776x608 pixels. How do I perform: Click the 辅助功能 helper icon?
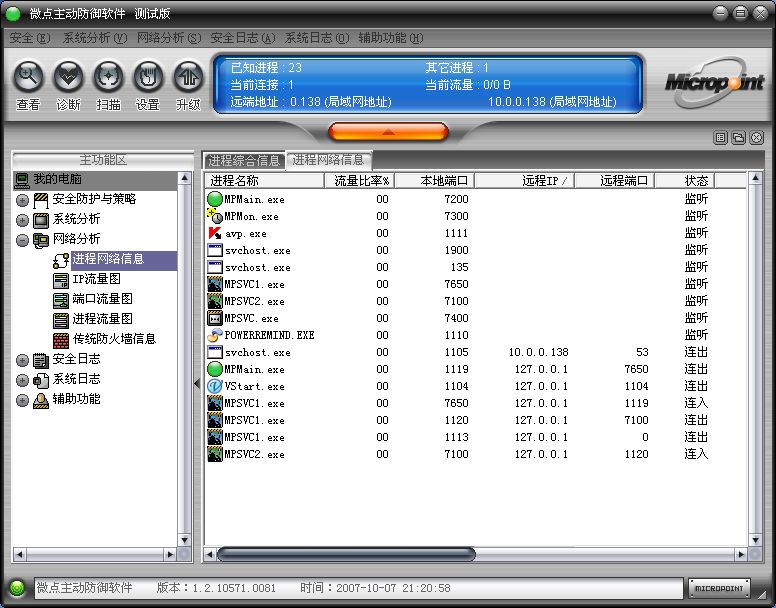[41, 400]
